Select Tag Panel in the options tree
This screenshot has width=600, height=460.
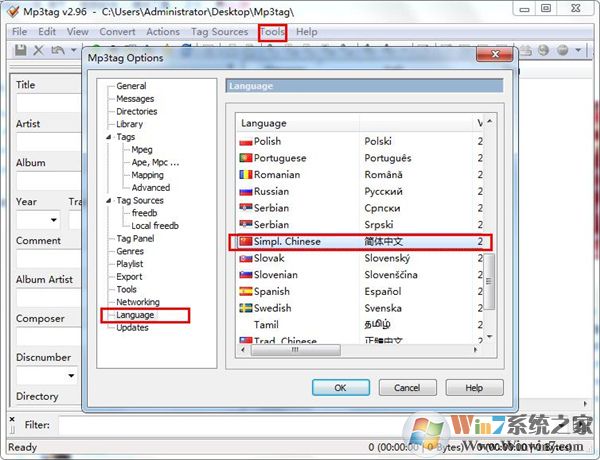[x=135, y=238]
